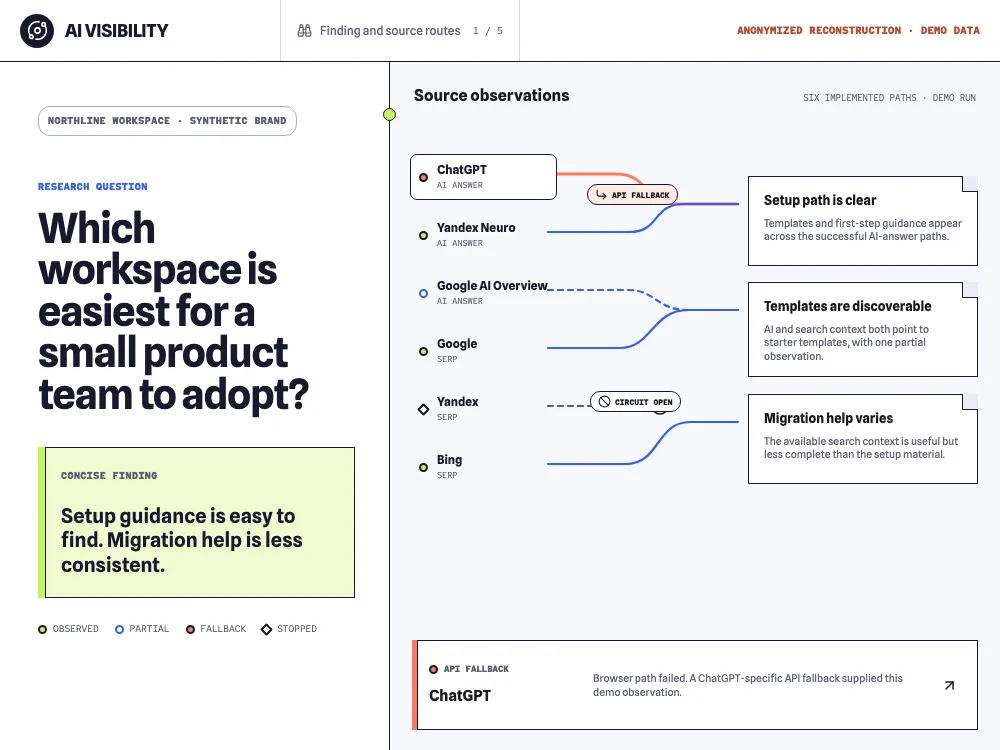Toggle the Observed legend filter
This screenshot has width=1000, height=750.
[x=68, y=629]
